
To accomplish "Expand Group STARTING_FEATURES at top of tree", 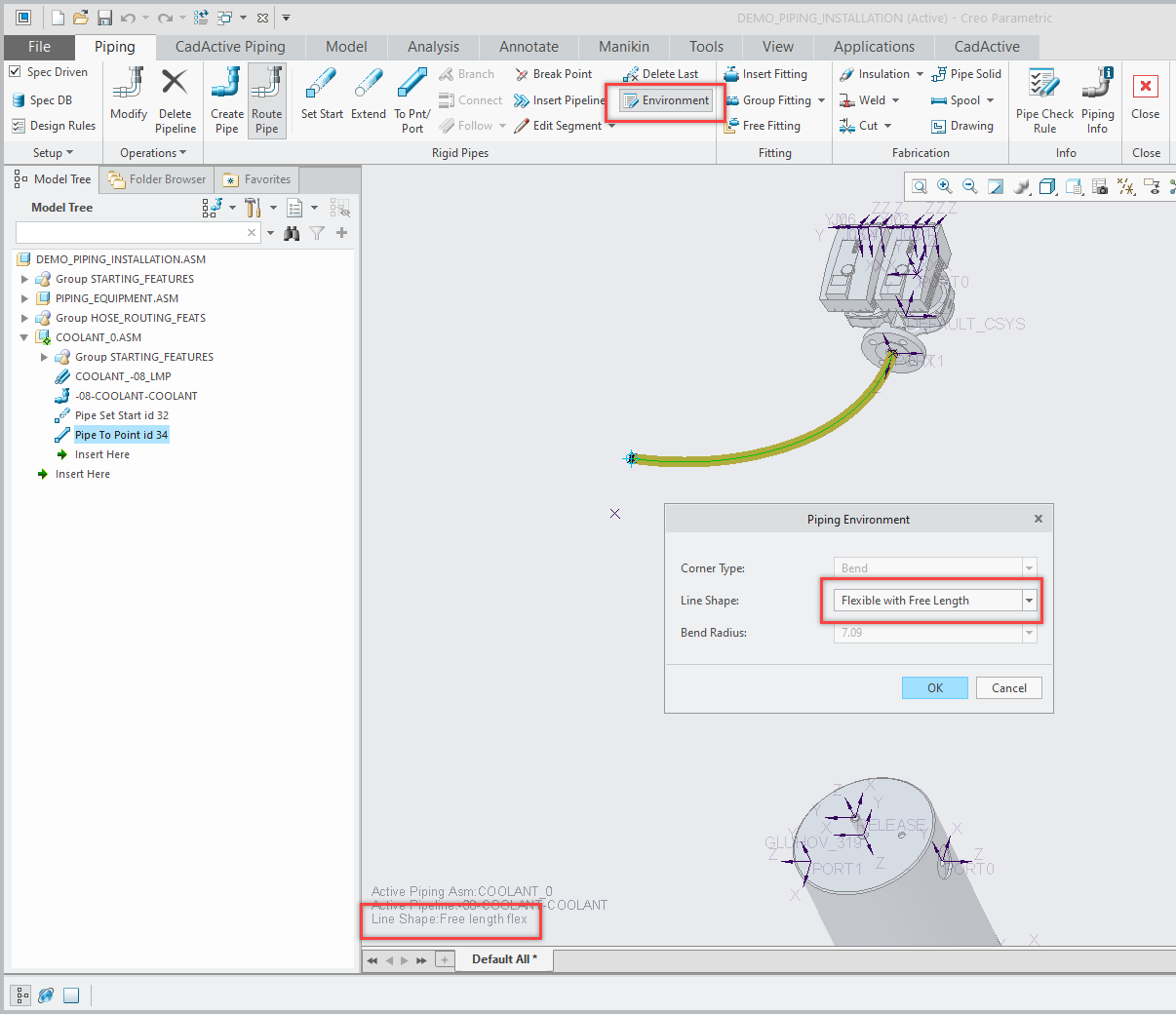I will (24, 279).
